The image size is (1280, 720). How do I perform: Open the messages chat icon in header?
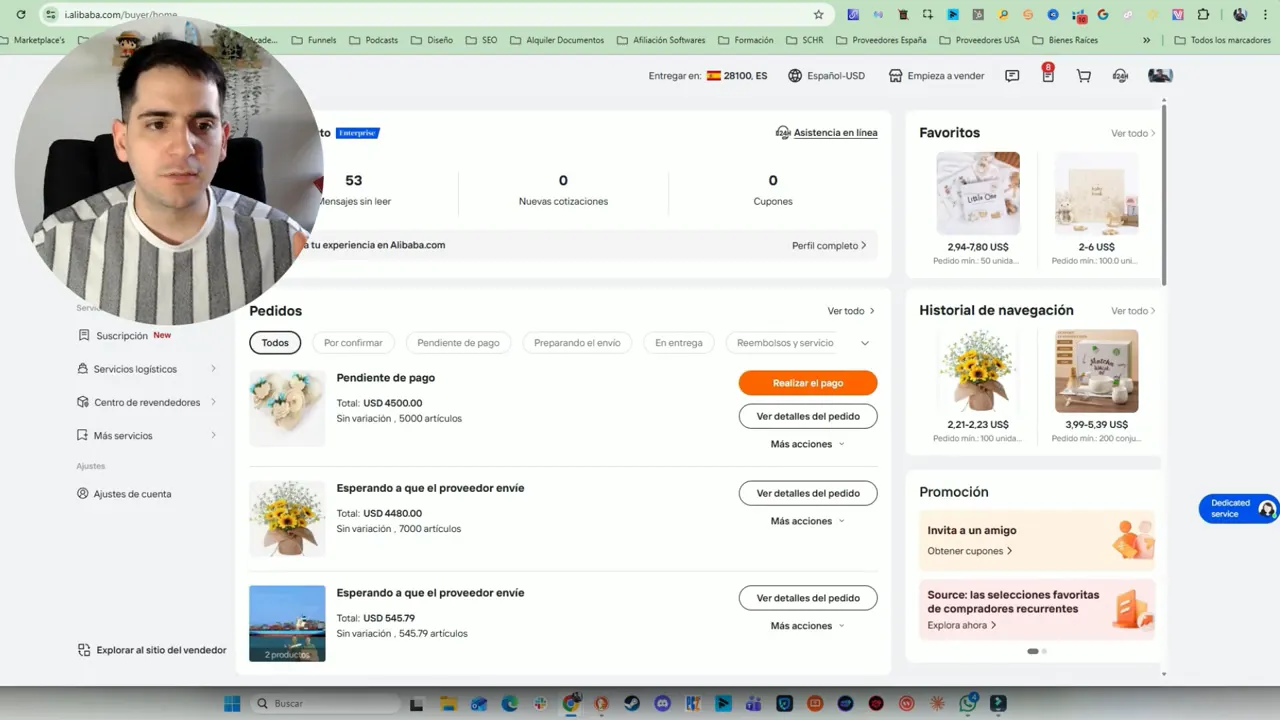pos(1012,76)
